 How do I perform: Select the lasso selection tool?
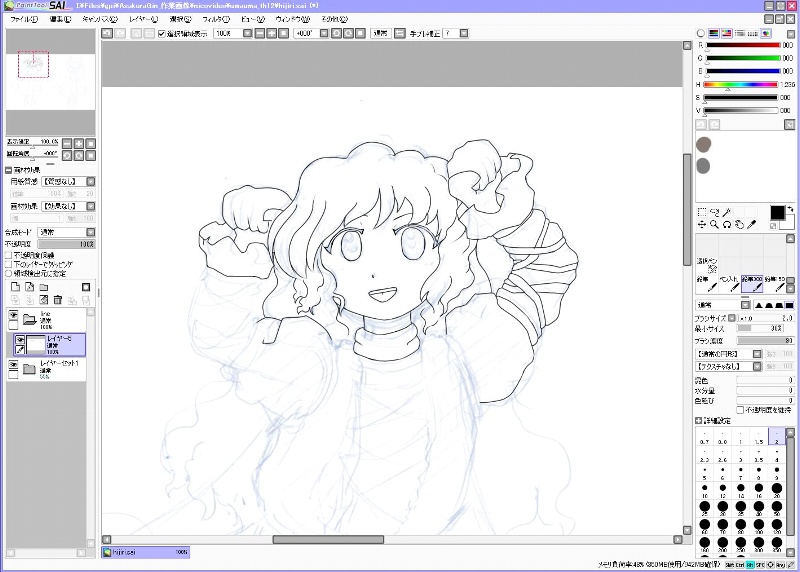[x=714, y=212]
